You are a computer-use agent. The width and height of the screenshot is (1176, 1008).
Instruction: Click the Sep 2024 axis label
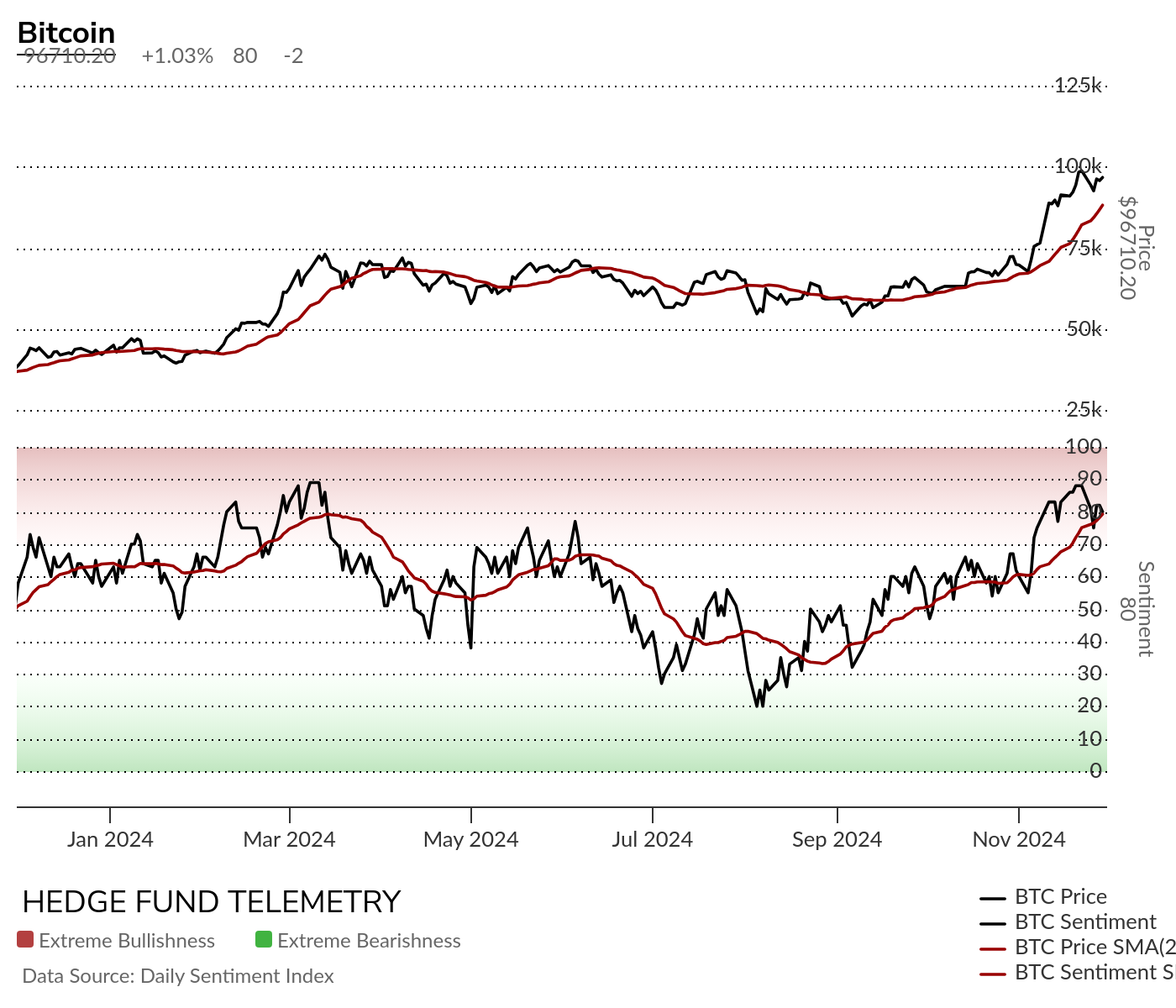[x=837, y=839]
